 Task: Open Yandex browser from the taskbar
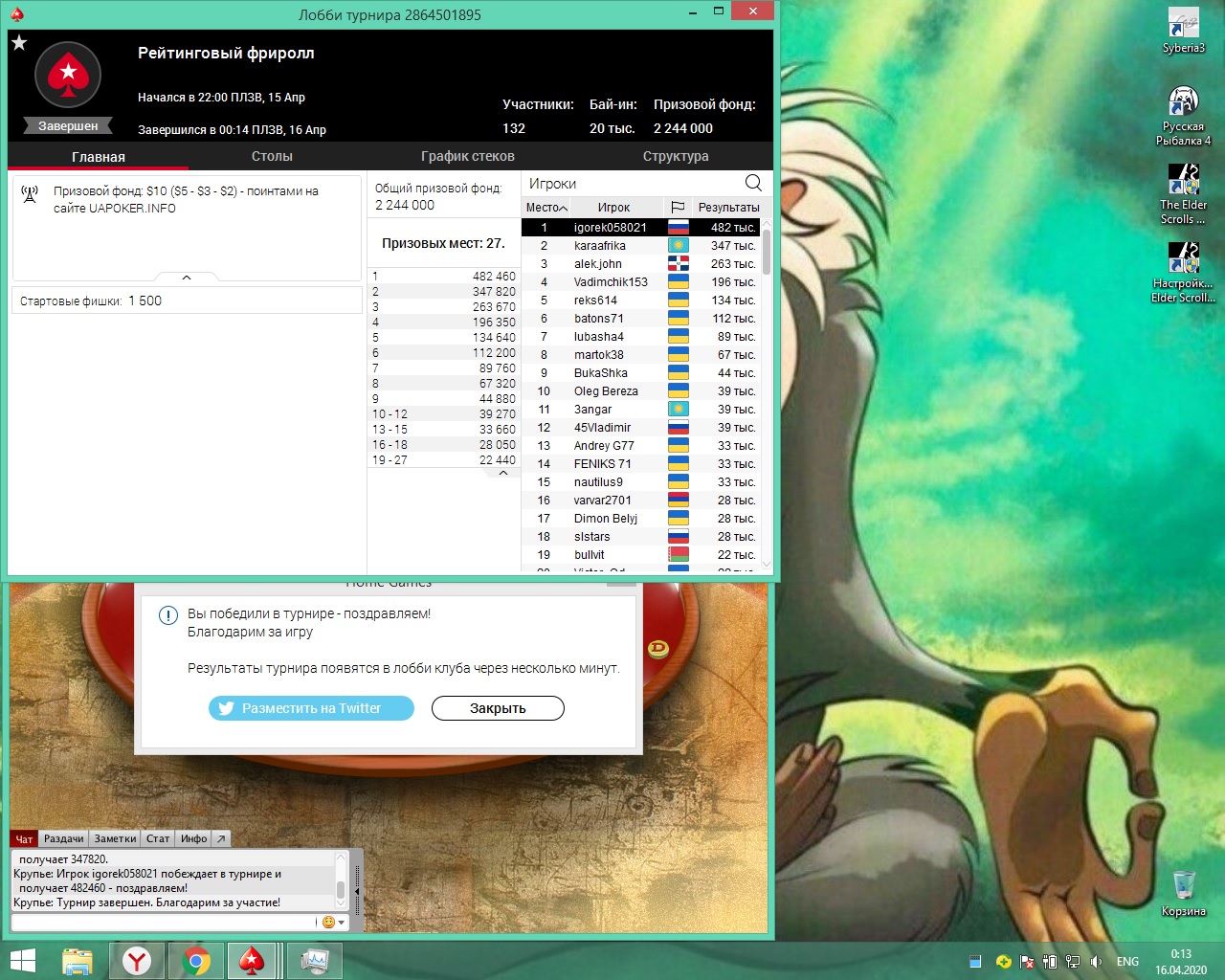[138, 961]
